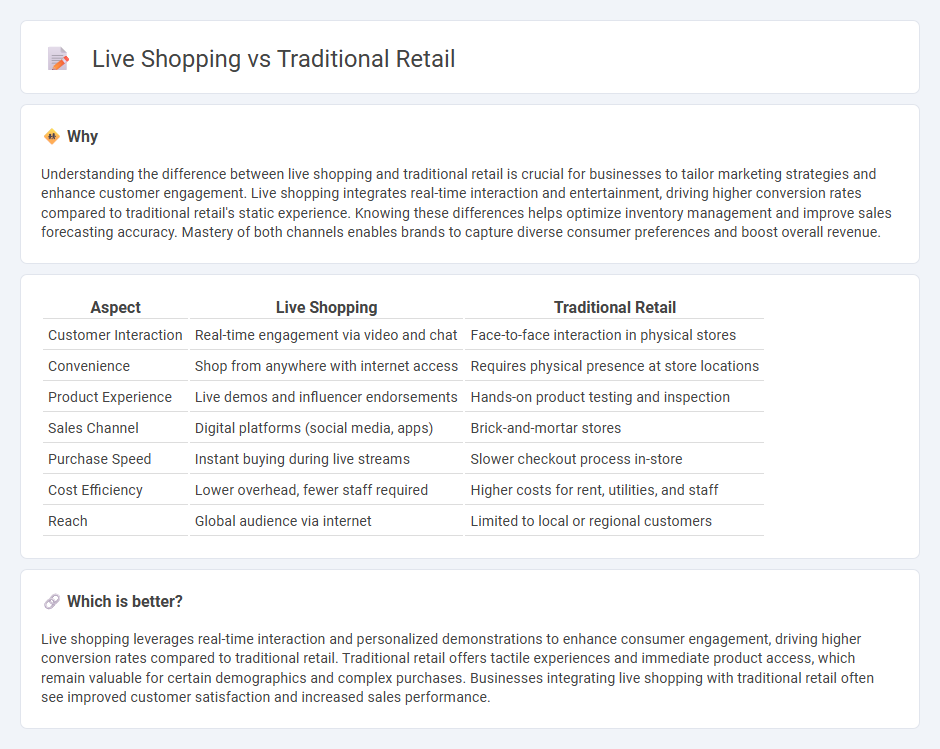This screenshot has height=749, width=940.
Task: Click 'Requires physical presence at store locations' cell
Action: [x=614, y=366]
